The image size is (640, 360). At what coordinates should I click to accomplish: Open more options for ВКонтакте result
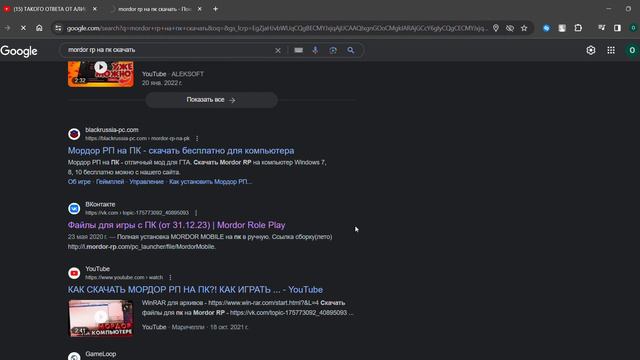(196, 213)
